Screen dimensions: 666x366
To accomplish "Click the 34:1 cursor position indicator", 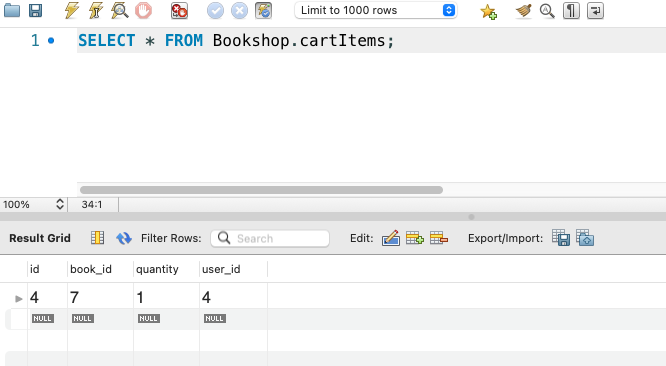I will [92, 204].
